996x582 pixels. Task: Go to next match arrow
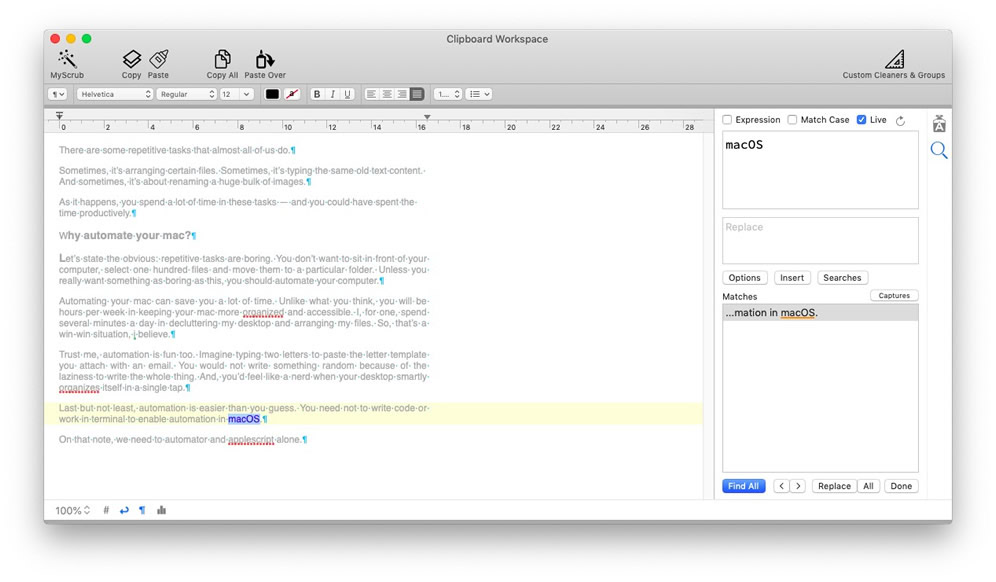[798, 486]
